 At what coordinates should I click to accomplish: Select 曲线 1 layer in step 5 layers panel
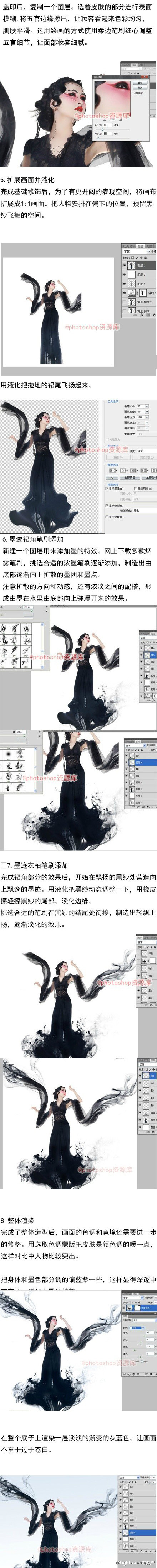coord(139,294)
